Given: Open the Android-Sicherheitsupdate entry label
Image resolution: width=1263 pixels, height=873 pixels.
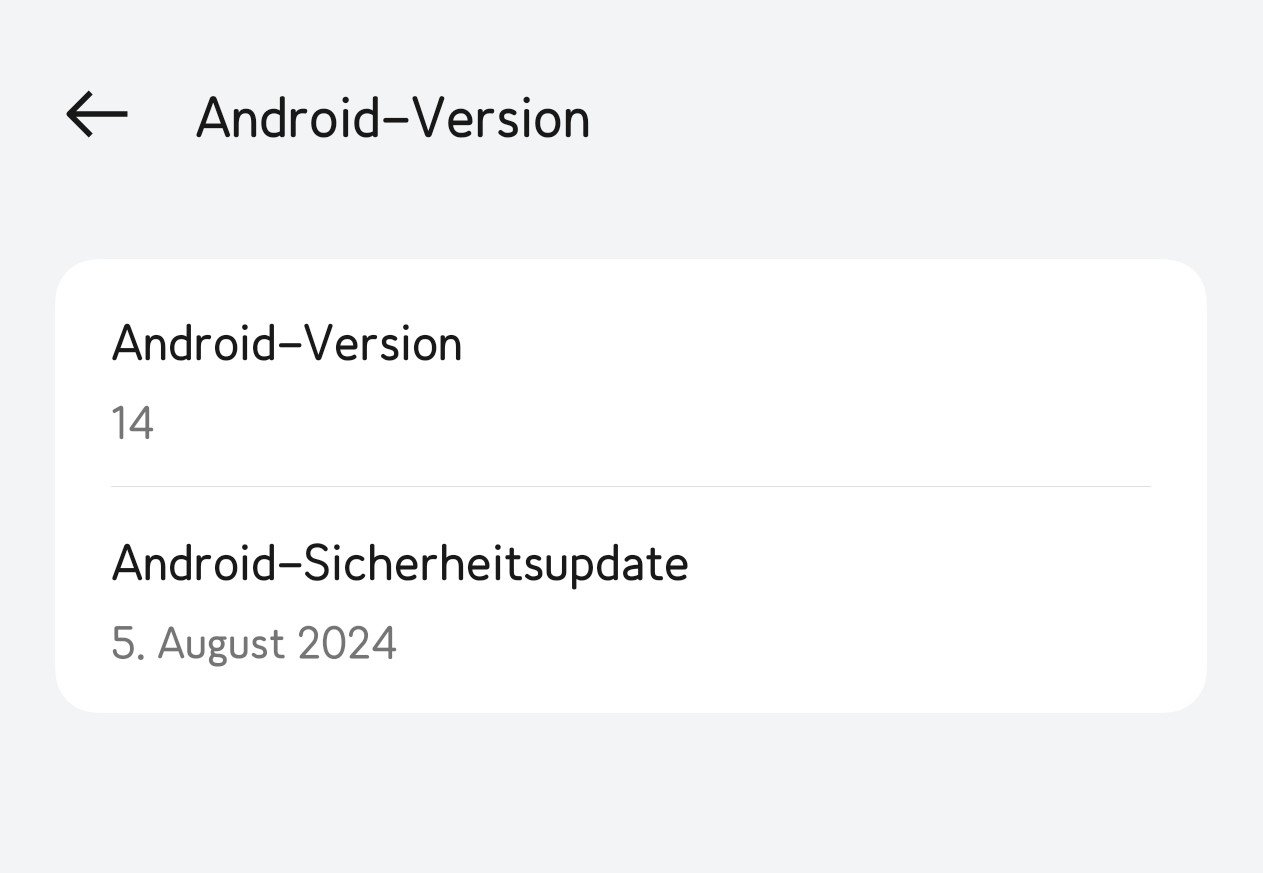Looking at the screenshot, I should [400, 564].
